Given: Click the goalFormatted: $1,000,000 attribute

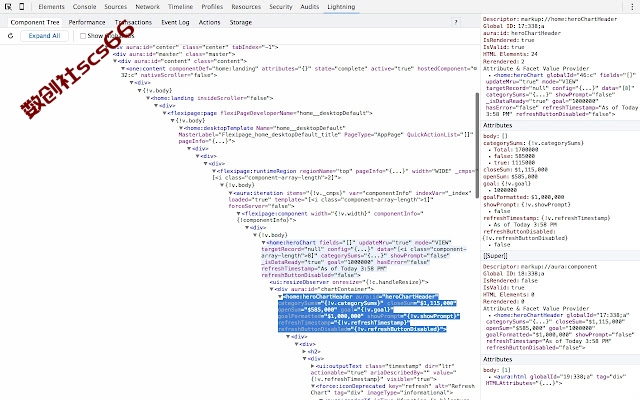Looking at the screenshot, I should pyautogui.click(x=524, y=197).
